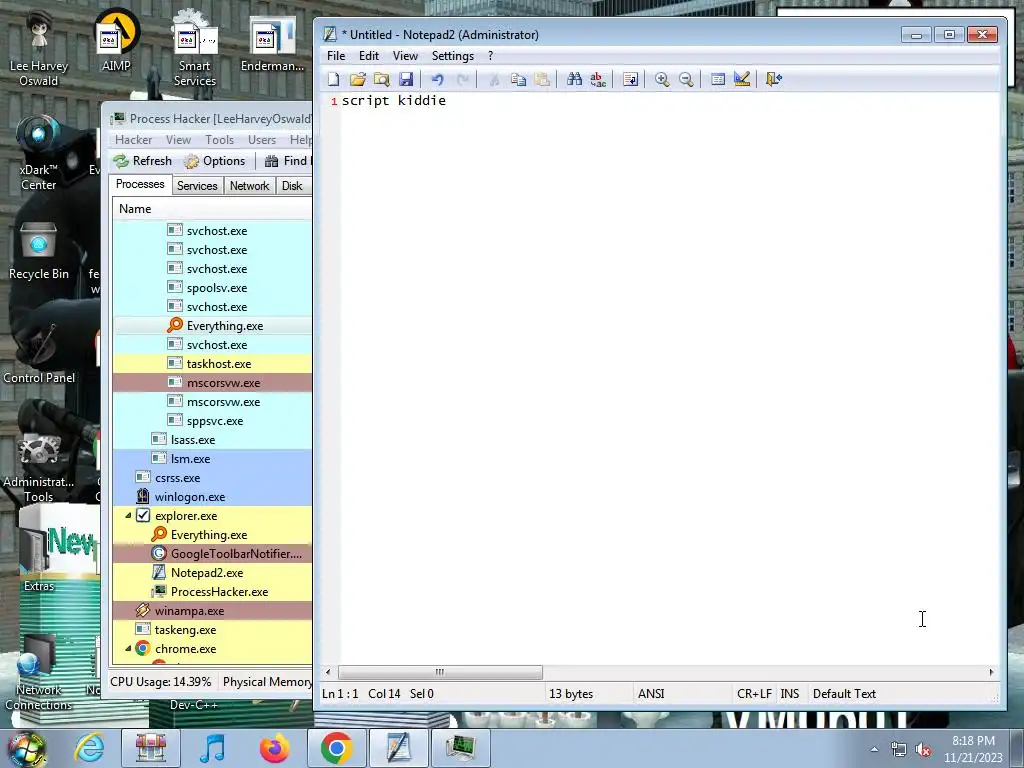Open Users menu in Process Hacker
Viewport: 1024px width, 768px height.
[x=262, y=140]
